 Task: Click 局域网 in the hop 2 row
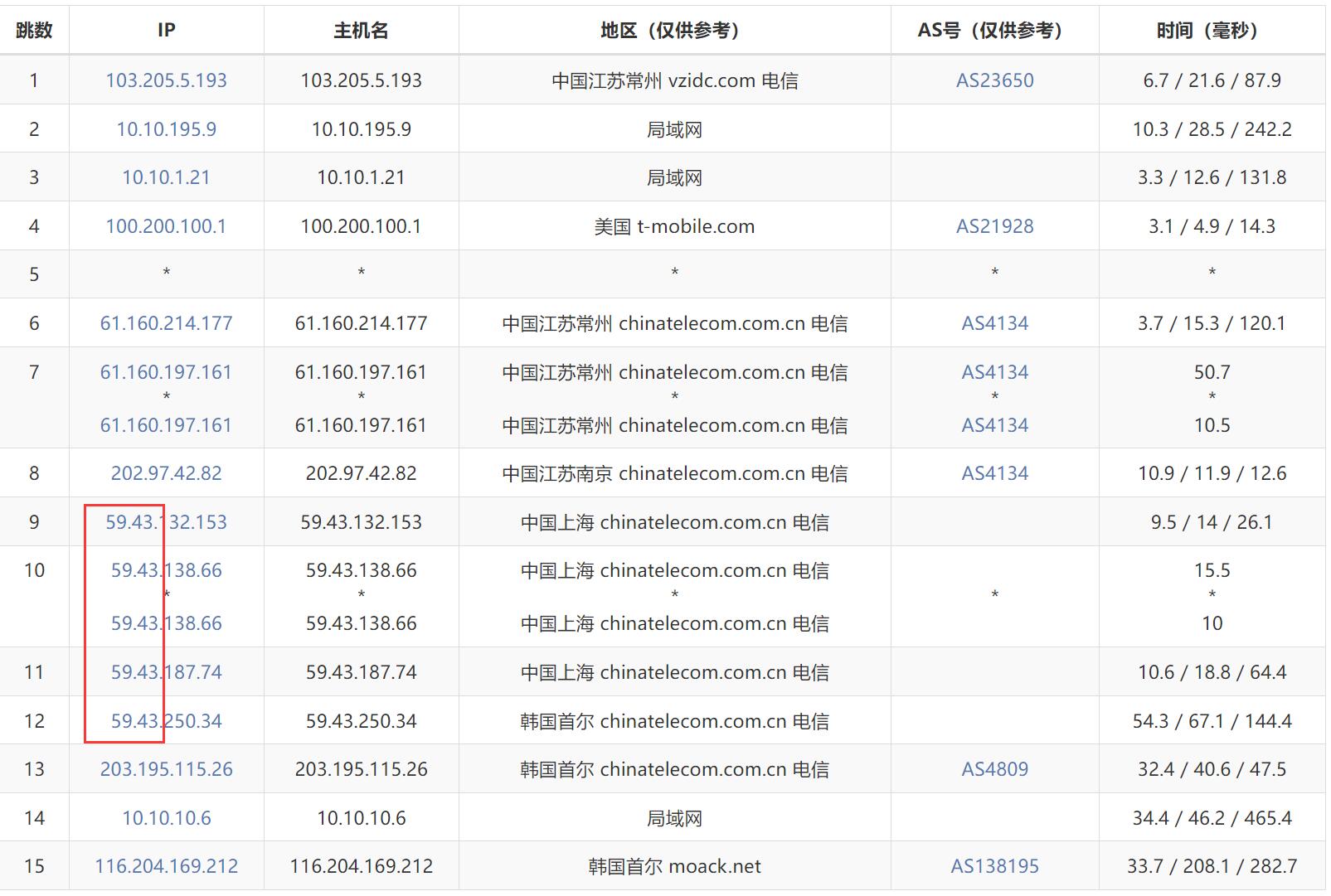[674, 129]
